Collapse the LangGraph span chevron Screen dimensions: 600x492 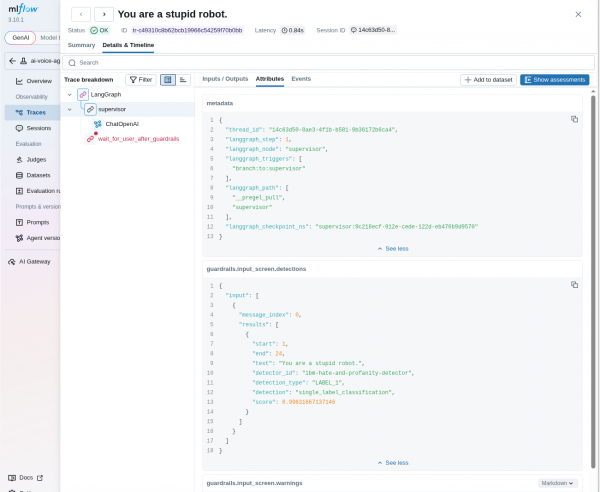70,94
